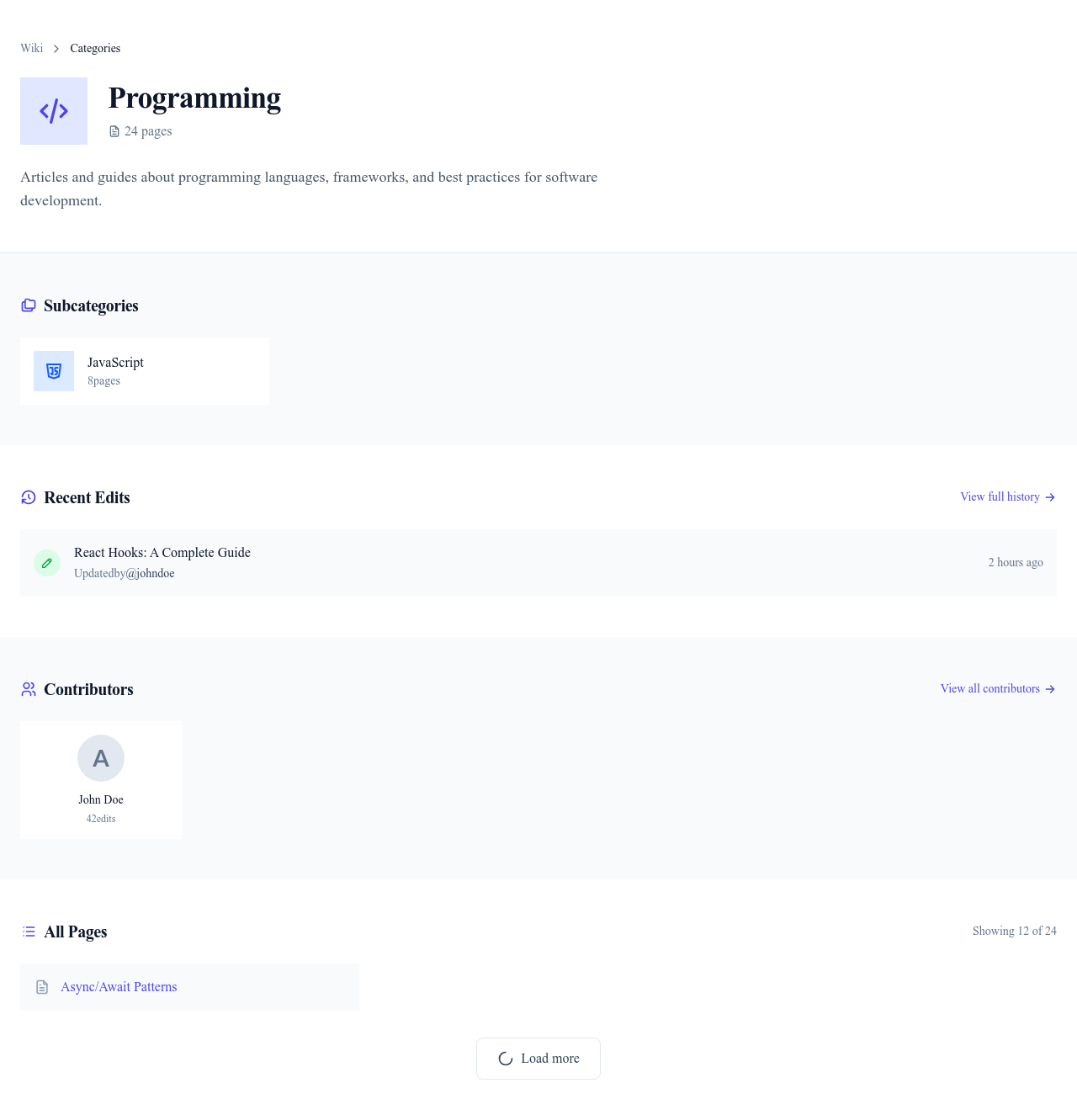Open the JavaScript subcategory card
This screenshot has width=1077, height=1120.
click(145, 371)
